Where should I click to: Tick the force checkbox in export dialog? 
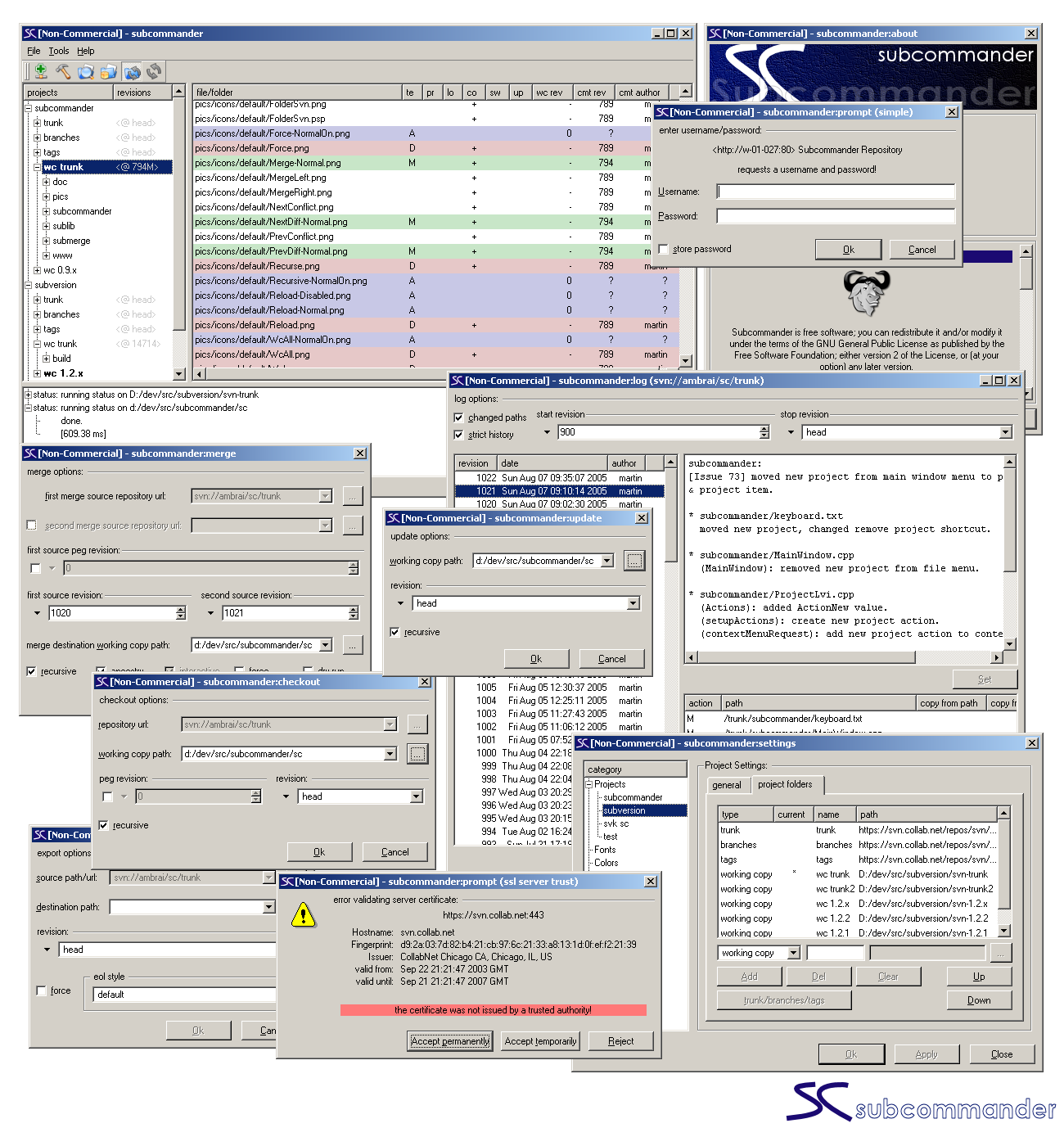(x=41, y=990)
